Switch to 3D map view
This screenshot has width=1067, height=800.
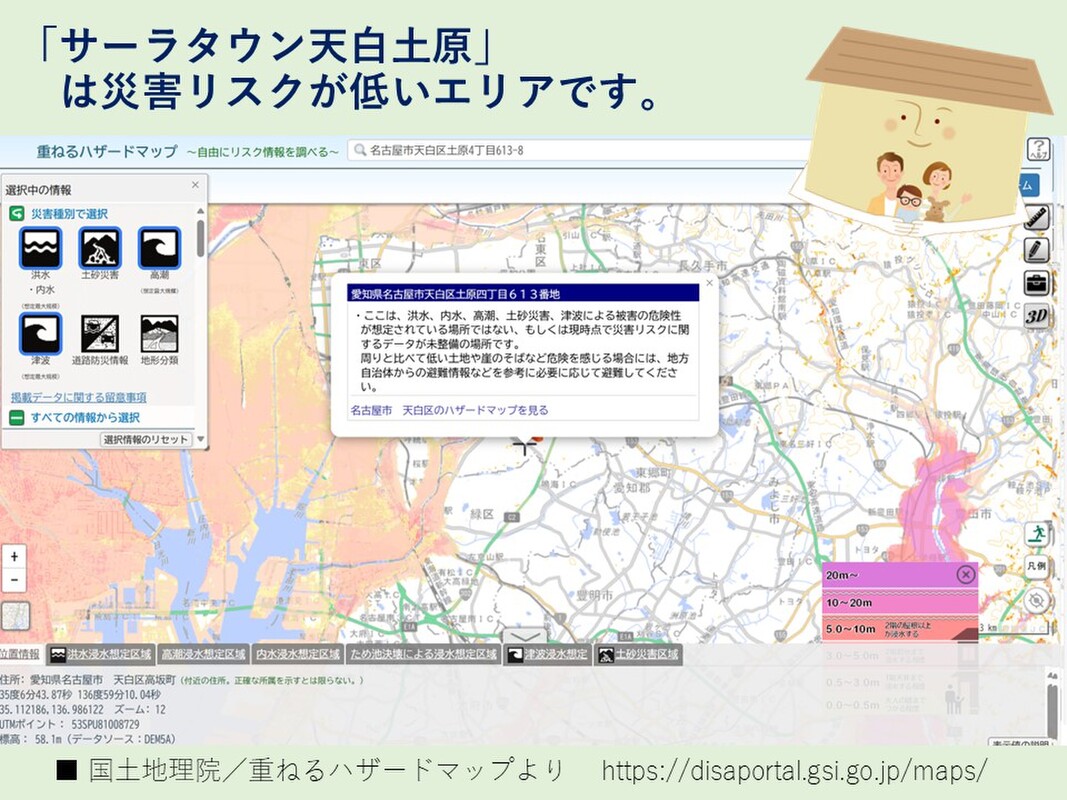[x=1037, y=317]
